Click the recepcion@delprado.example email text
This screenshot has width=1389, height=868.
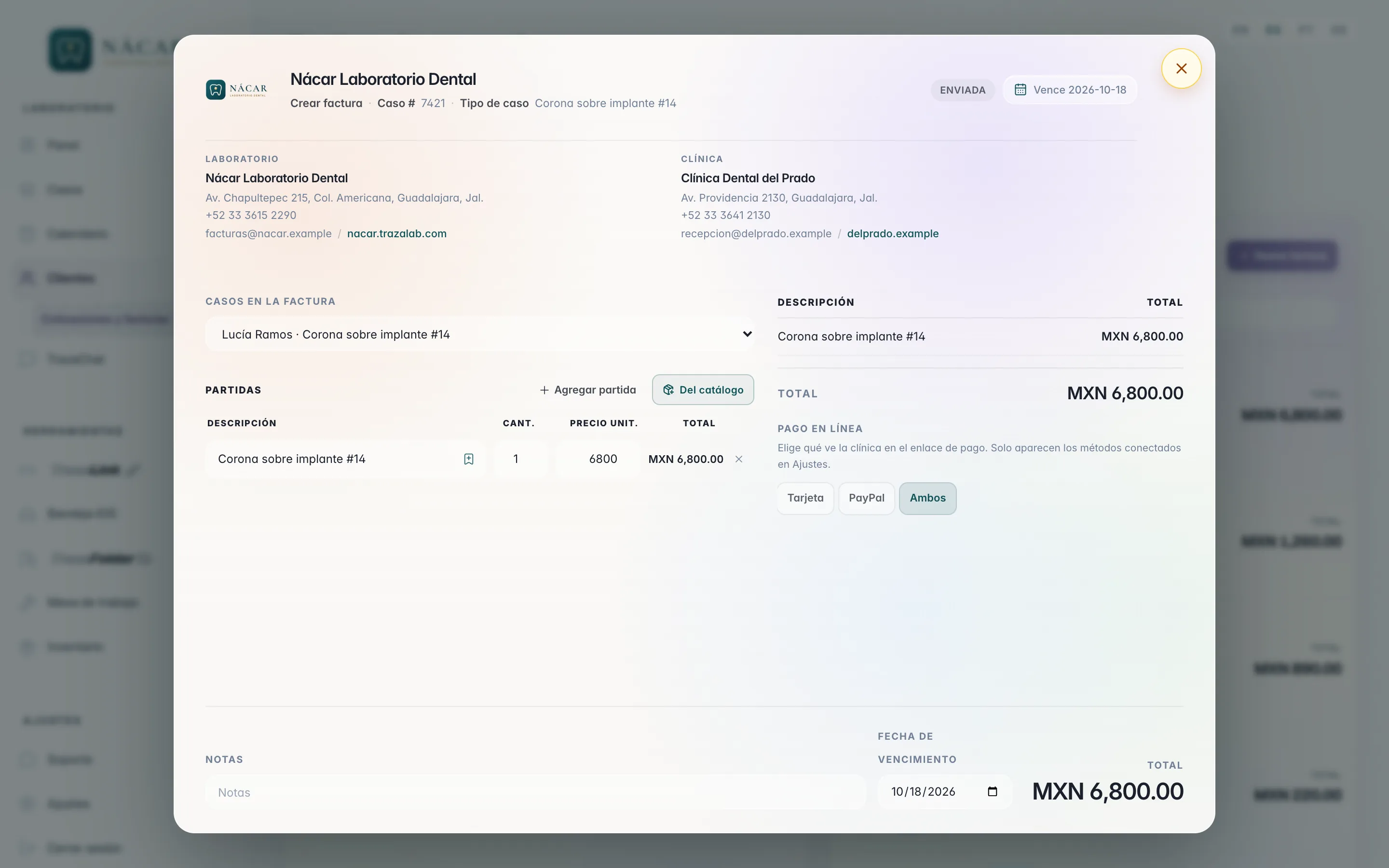click(x=756, y=234)
